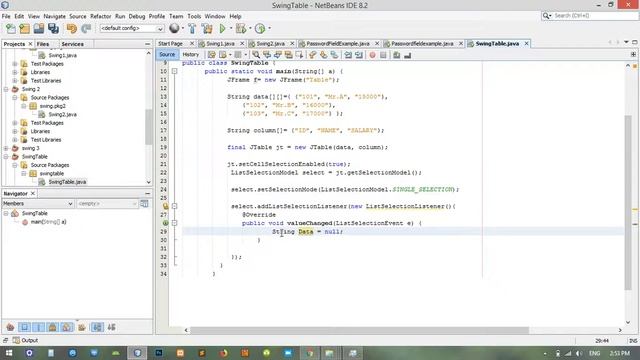Click the Clean and Build icon
Viewport: 640px width, 360px height.
click(x=207, y=28)
